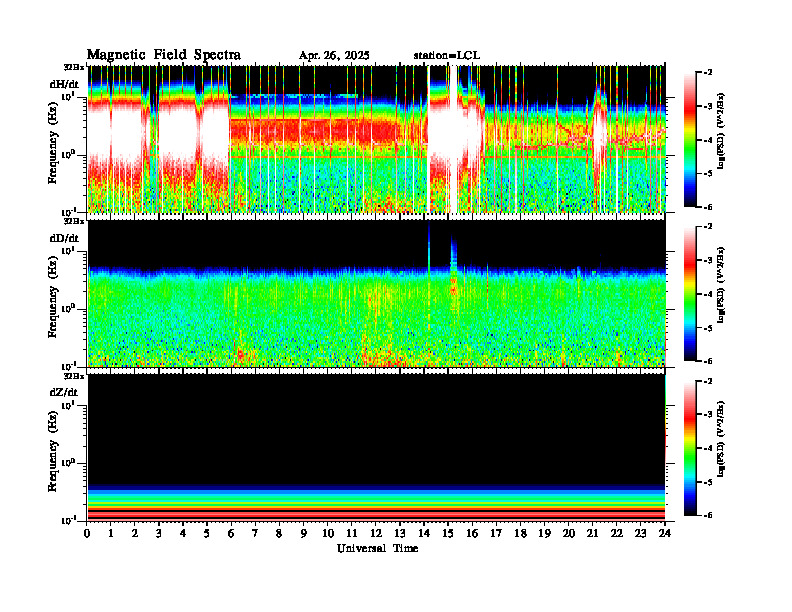This screenshot has height=612, width=792.
Task: Select the date "Apr. 26, 2025"
Action: click(x=334, y=56)
